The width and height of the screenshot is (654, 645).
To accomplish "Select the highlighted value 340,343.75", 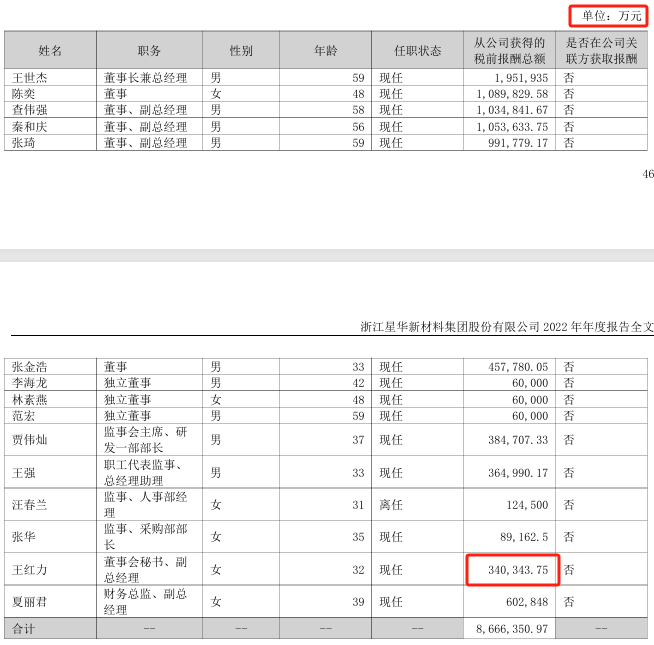I will point(518,570).
